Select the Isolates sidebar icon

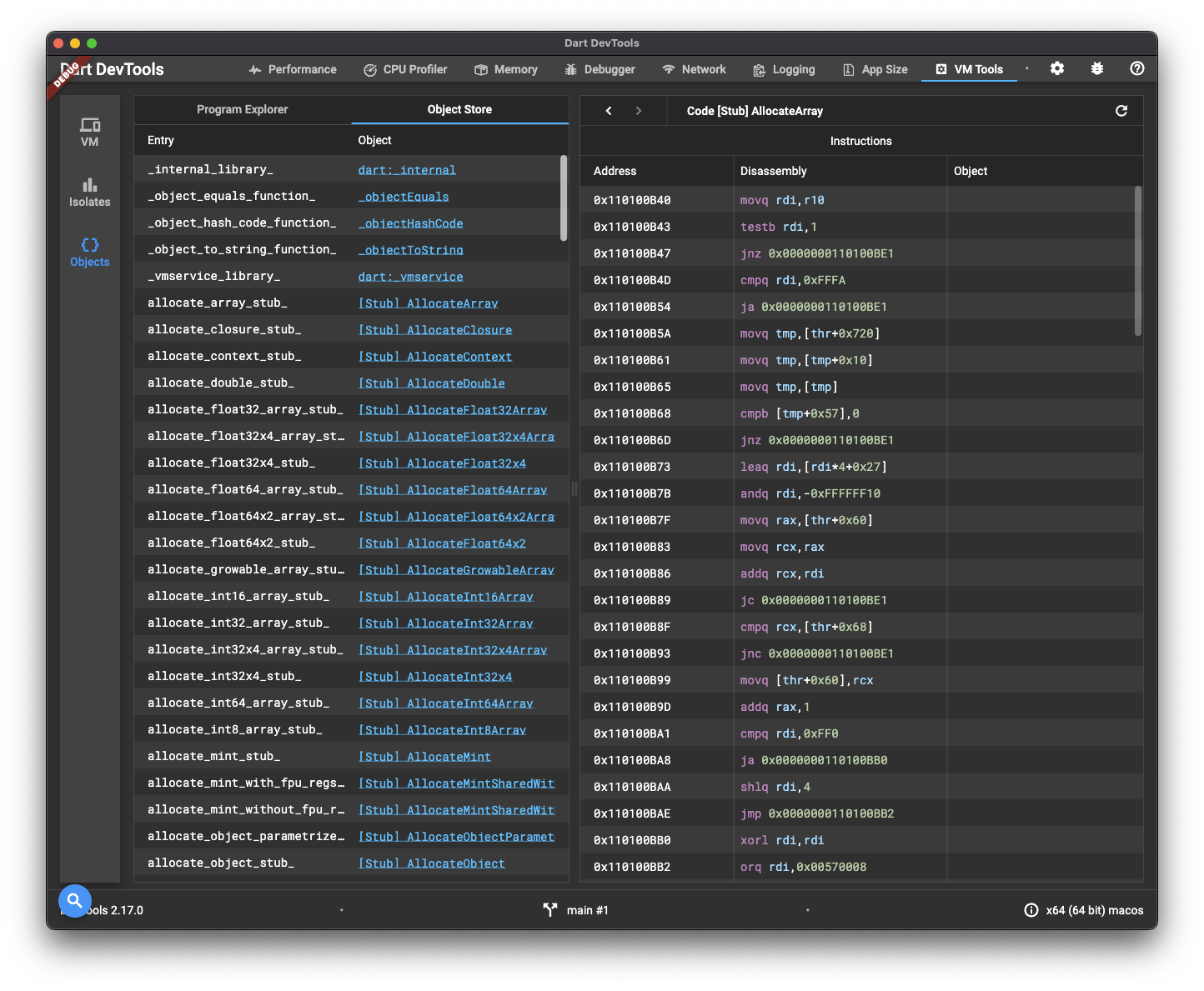(89, 192)
